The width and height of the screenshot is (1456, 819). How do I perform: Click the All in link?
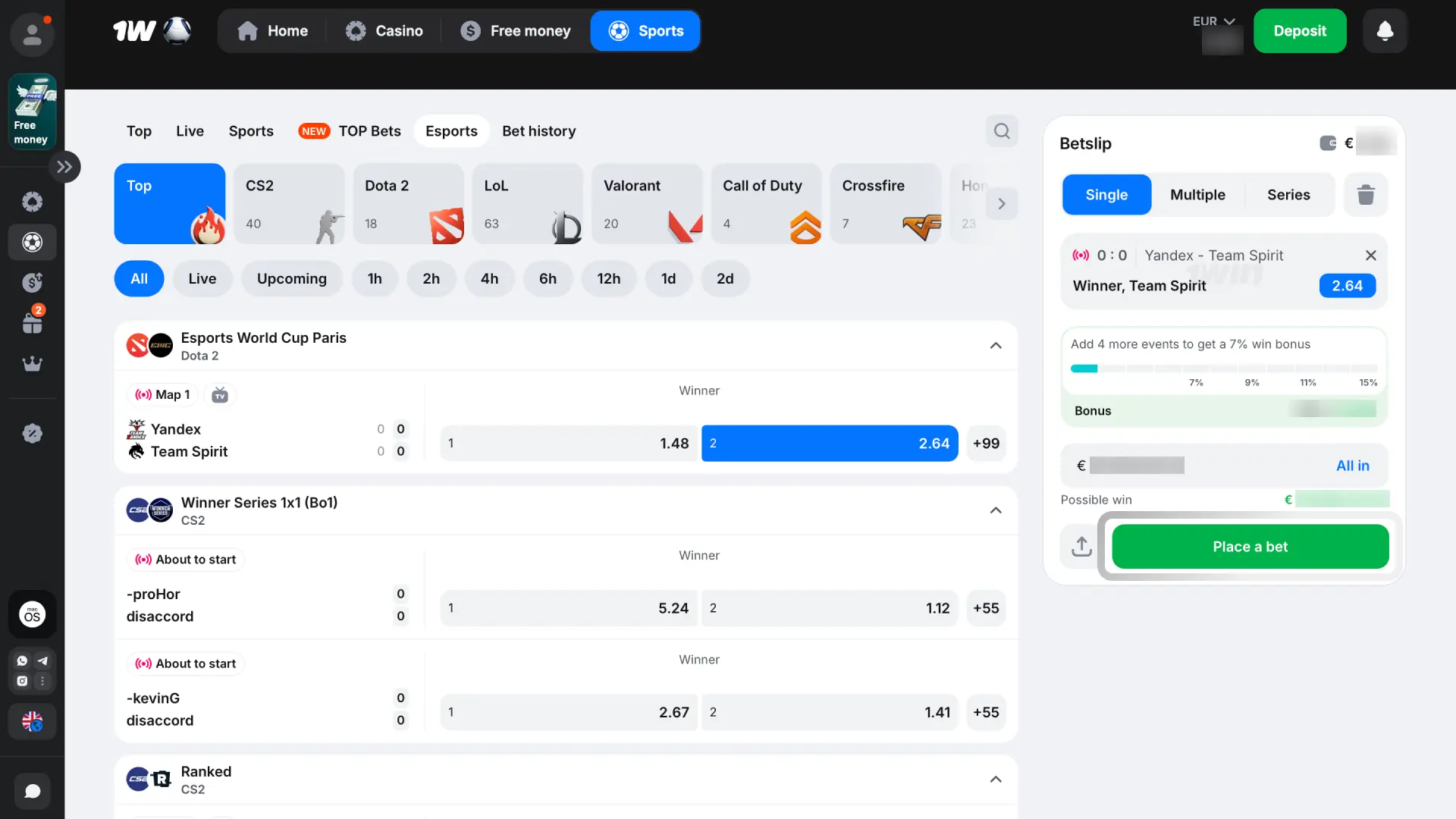coord(1352,466)
